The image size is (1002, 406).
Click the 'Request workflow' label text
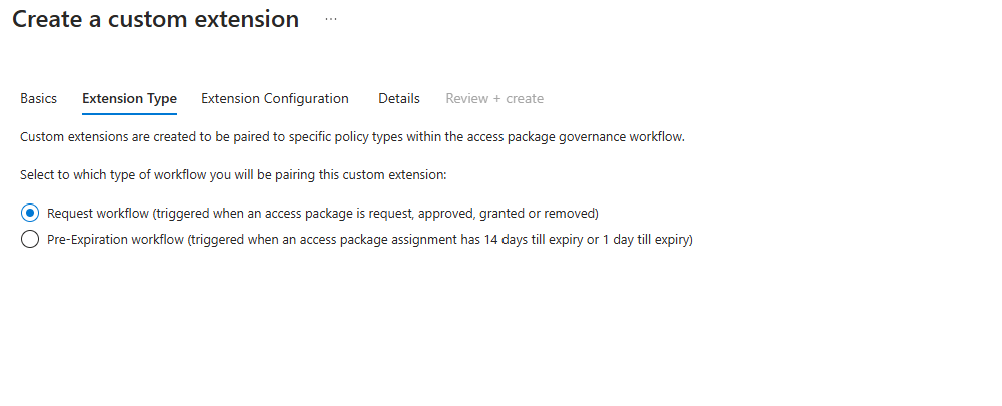(98, 214)
